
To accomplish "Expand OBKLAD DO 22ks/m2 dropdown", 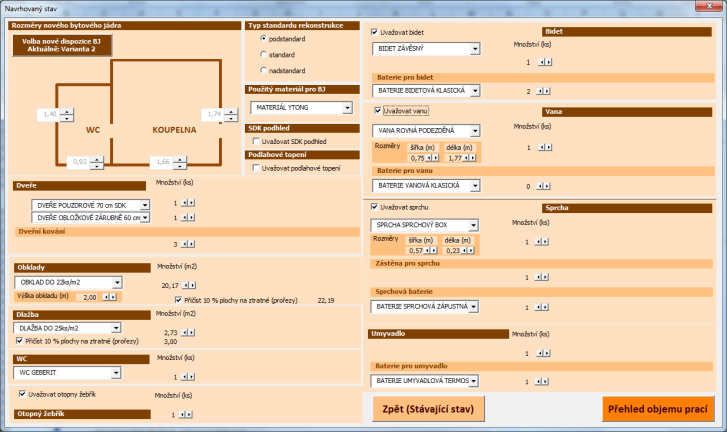I will click(117, 282).
